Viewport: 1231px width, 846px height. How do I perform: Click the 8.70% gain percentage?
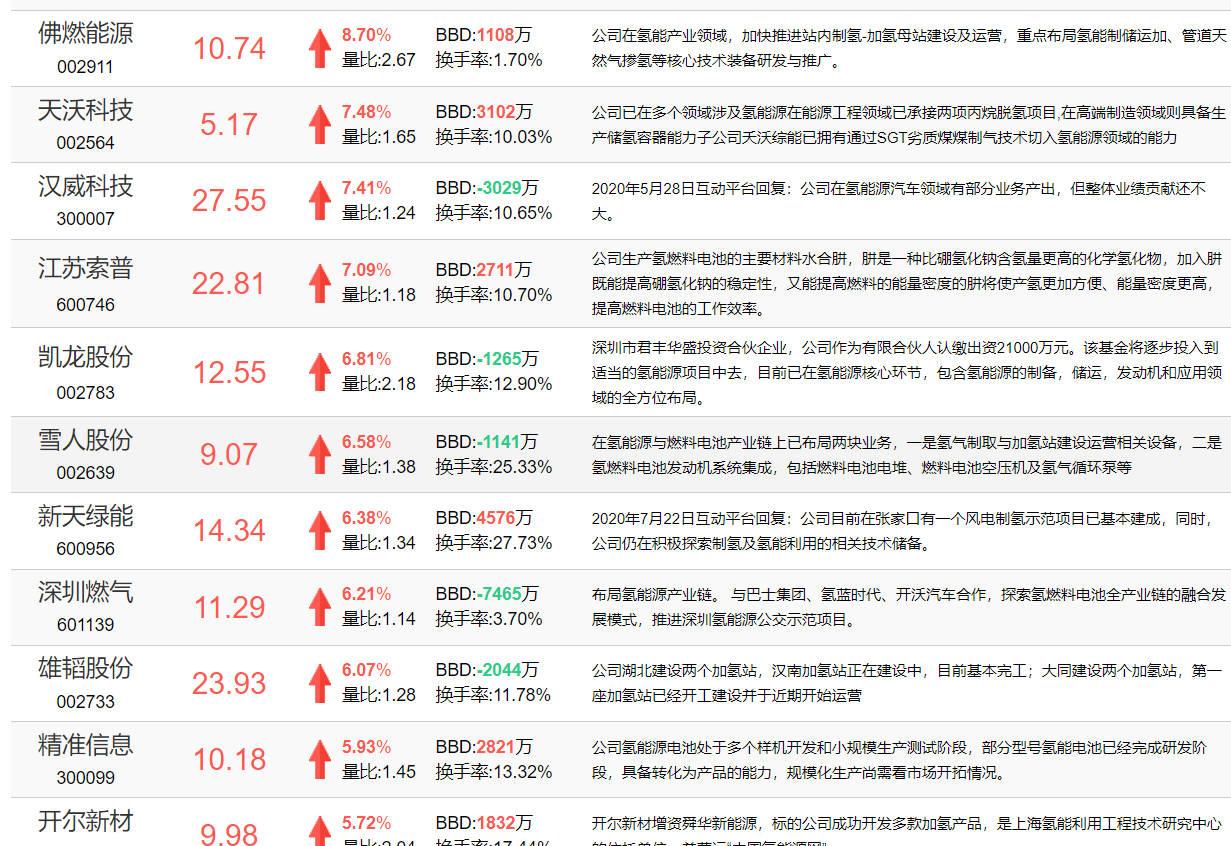(367, 35)
